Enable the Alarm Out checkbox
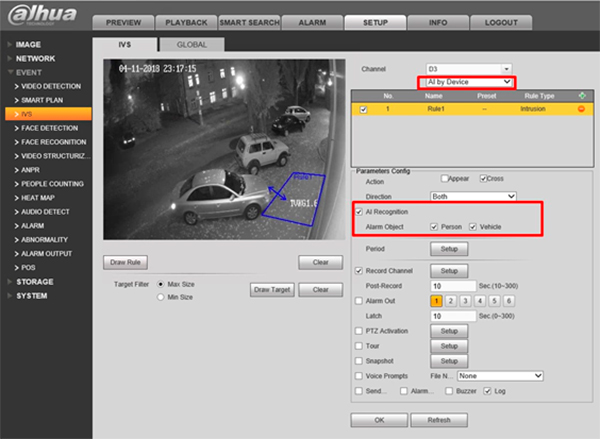This screenshot has height=439, width=600. [x=359, y=301]
